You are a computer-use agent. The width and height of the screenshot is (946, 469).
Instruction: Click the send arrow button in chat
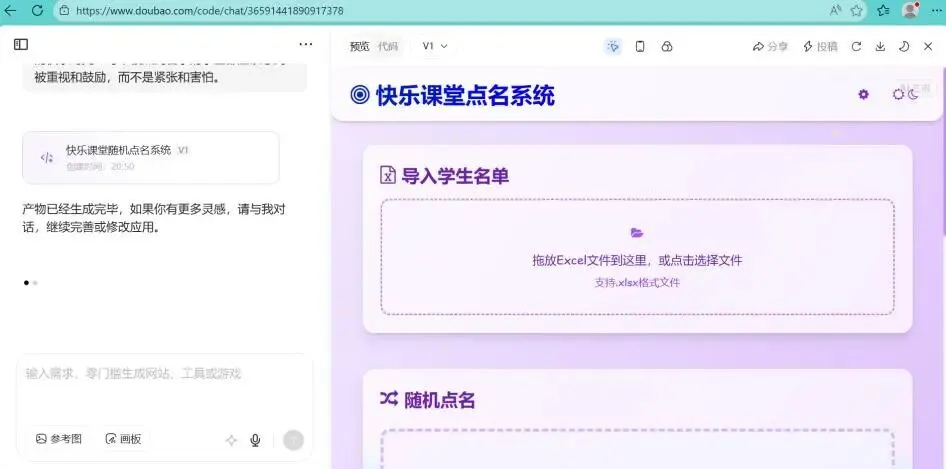(293, 440)
